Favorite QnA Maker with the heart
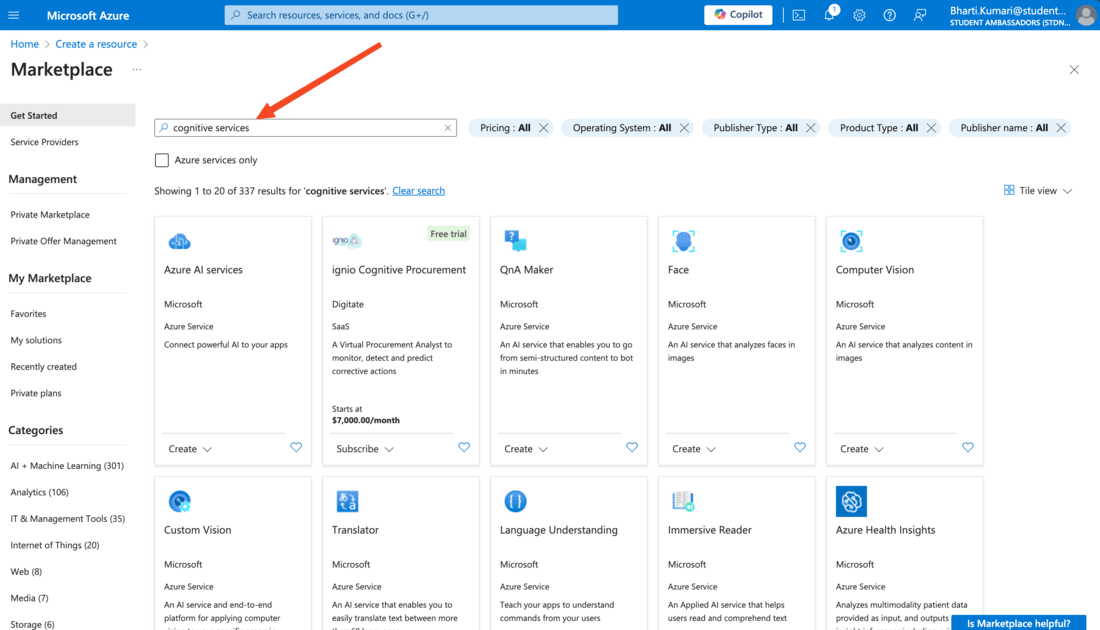This screenshot has width=1100, height=630. pos(632,448)
